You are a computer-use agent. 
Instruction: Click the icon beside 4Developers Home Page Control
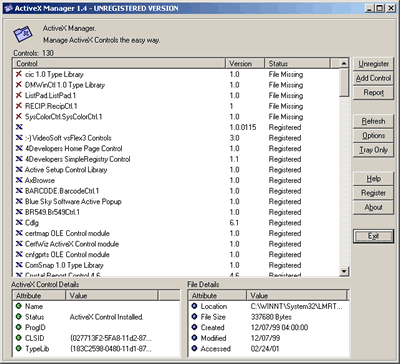(19, 149)
